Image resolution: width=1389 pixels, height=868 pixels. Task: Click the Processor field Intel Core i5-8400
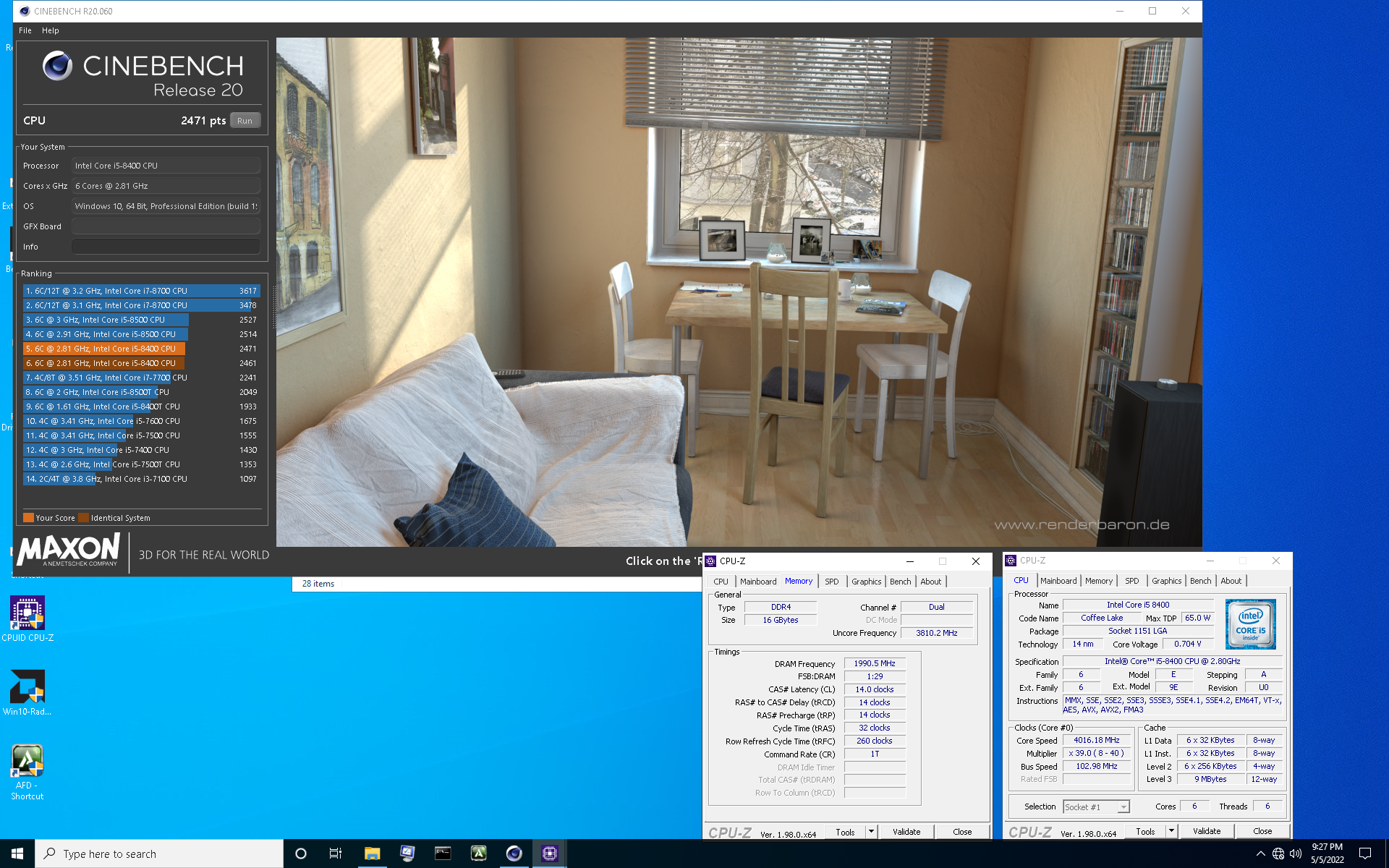(166, 166)
